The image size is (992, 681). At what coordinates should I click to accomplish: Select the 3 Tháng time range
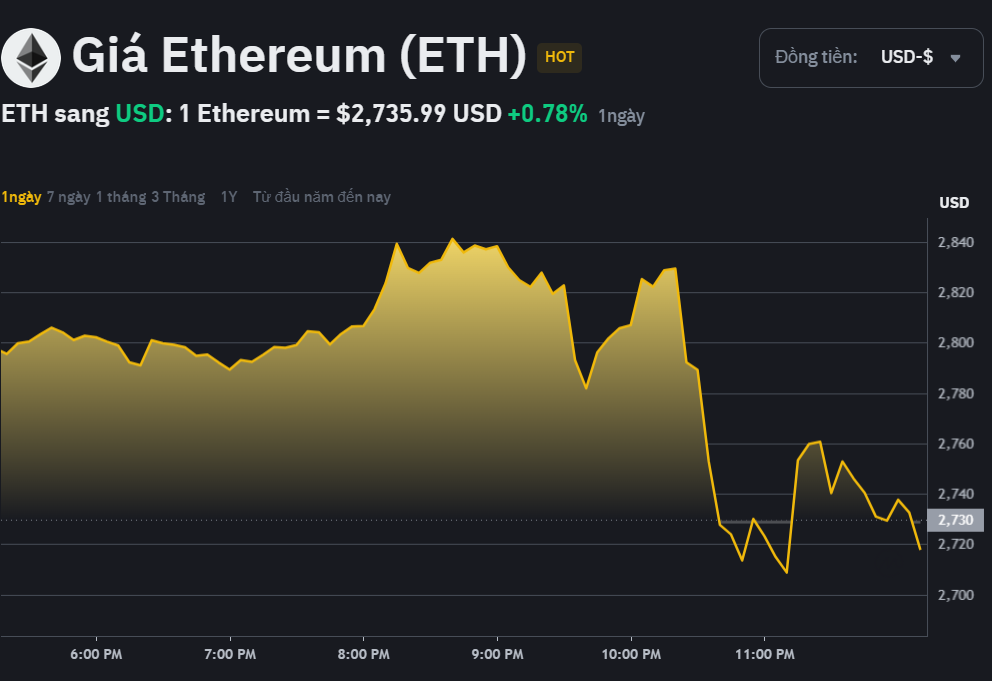(x=179, y=197)
